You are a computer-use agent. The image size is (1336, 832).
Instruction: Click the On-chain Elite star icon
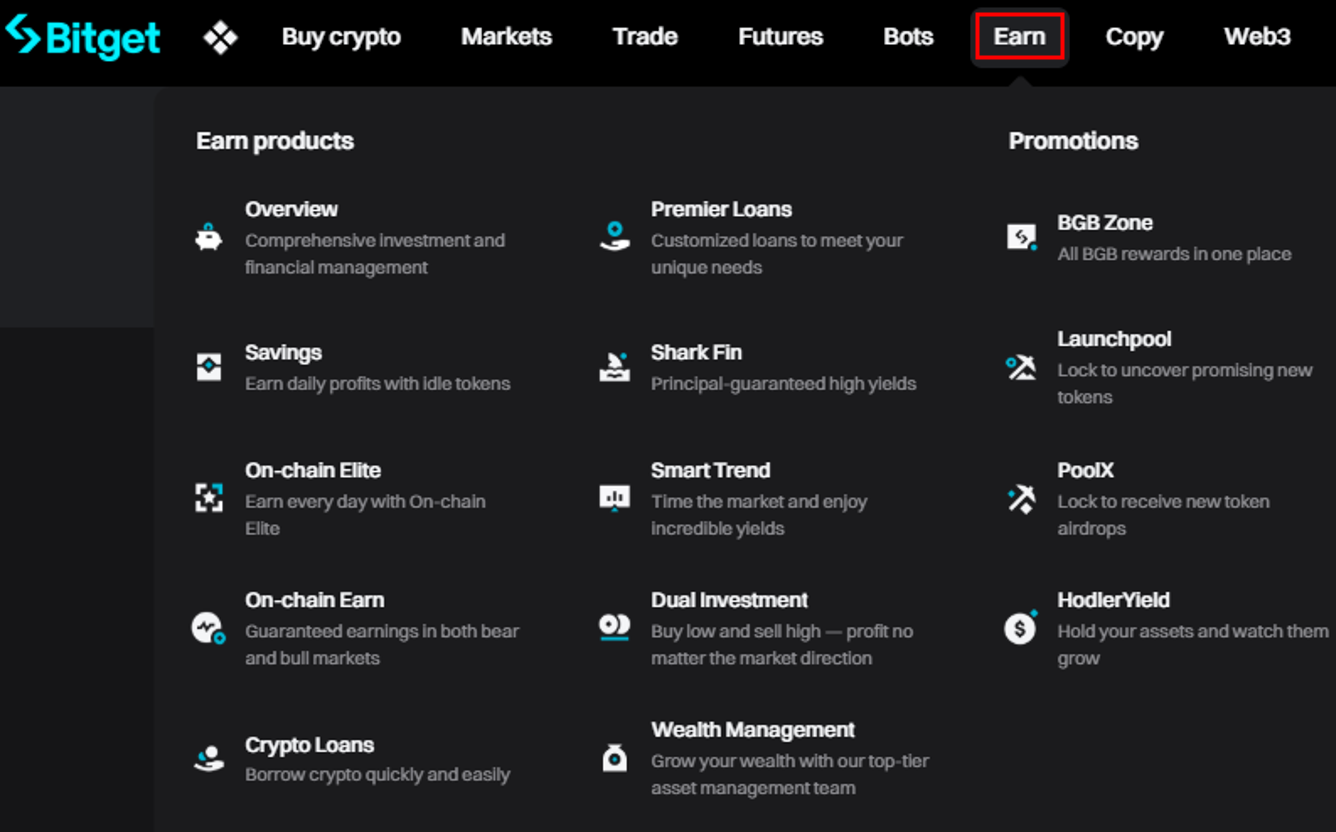tap(209, 497)
